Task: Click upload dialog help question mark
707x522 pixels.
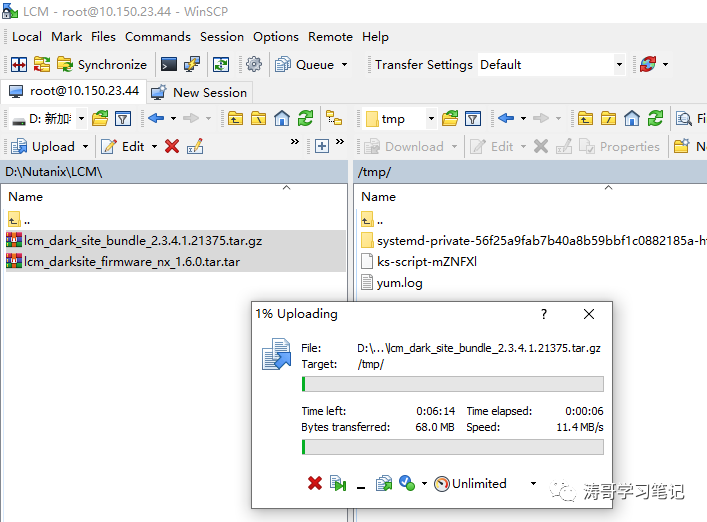Action: pyautogui.click(x=544, y=314)
